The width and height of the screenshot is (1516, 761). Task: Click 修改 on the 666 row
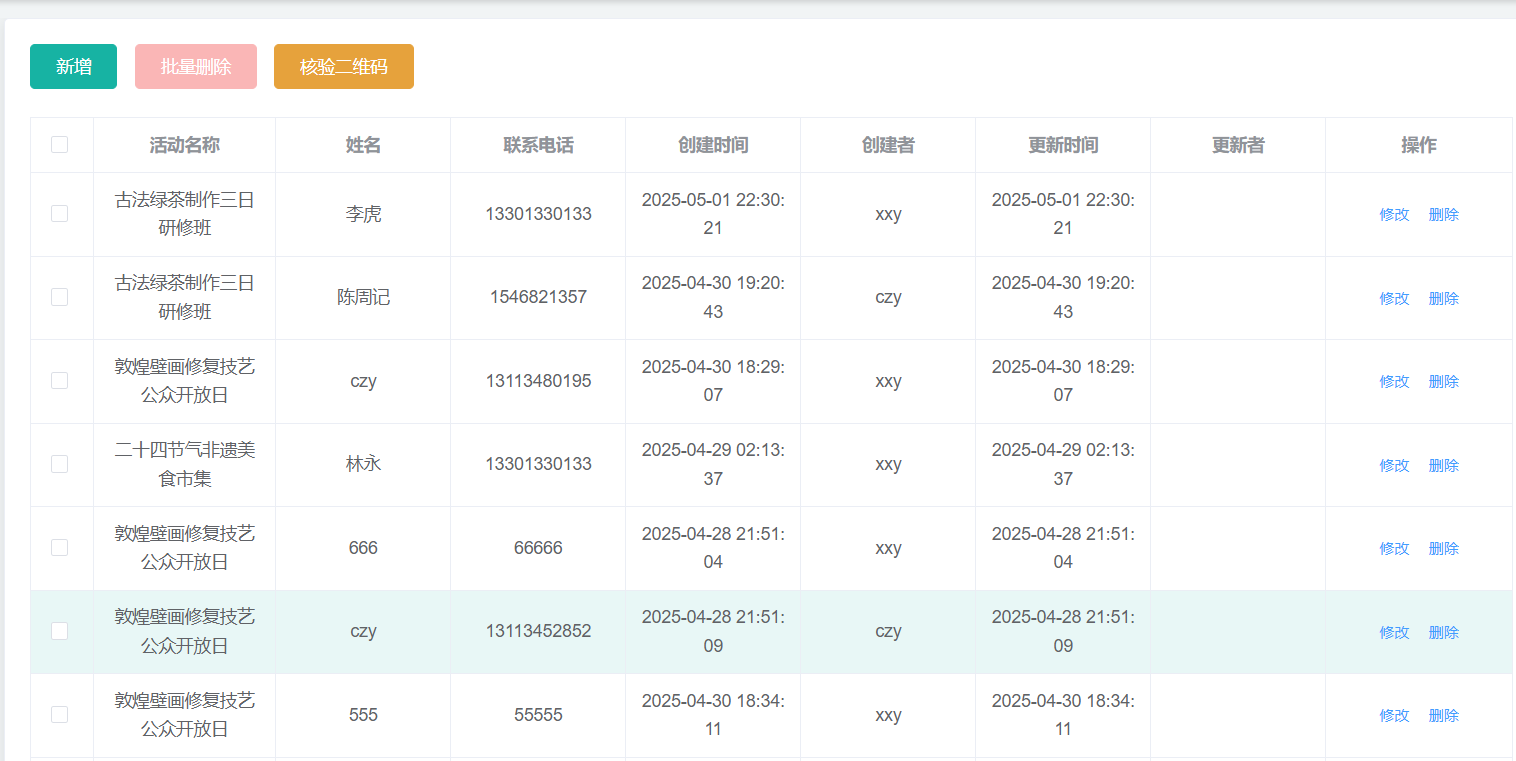(1394, 549)
